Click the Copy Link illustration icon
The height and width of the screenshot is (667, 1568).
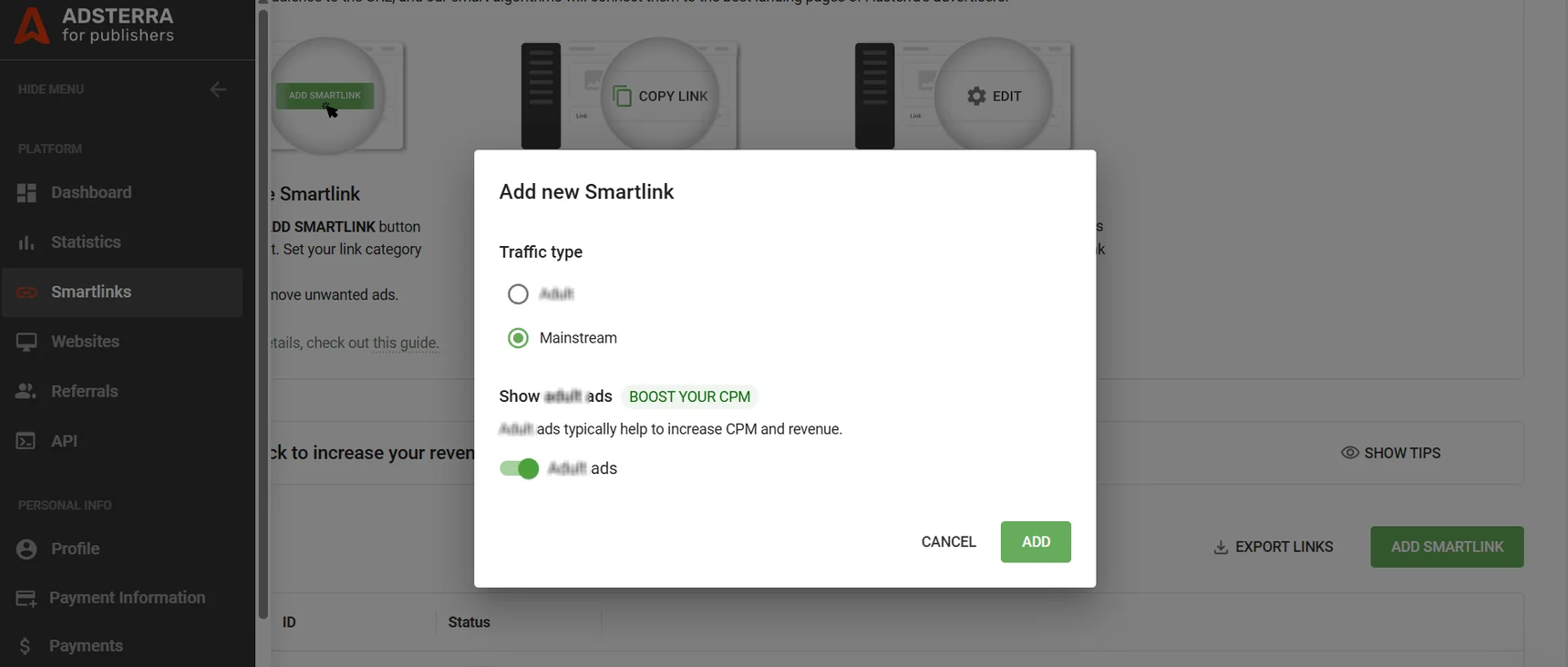tap(623, 96)
